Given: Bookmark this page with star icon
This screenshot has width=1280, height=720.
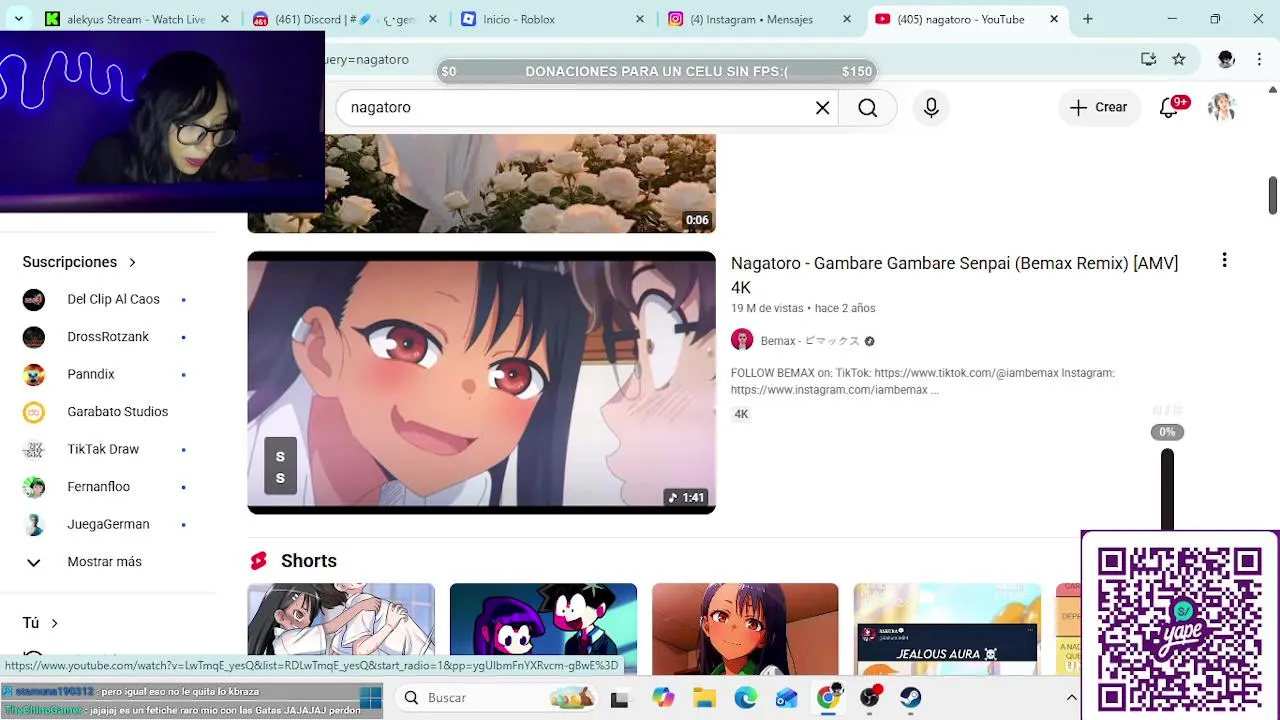Looking at the screenshot, I should (1179, 59).
